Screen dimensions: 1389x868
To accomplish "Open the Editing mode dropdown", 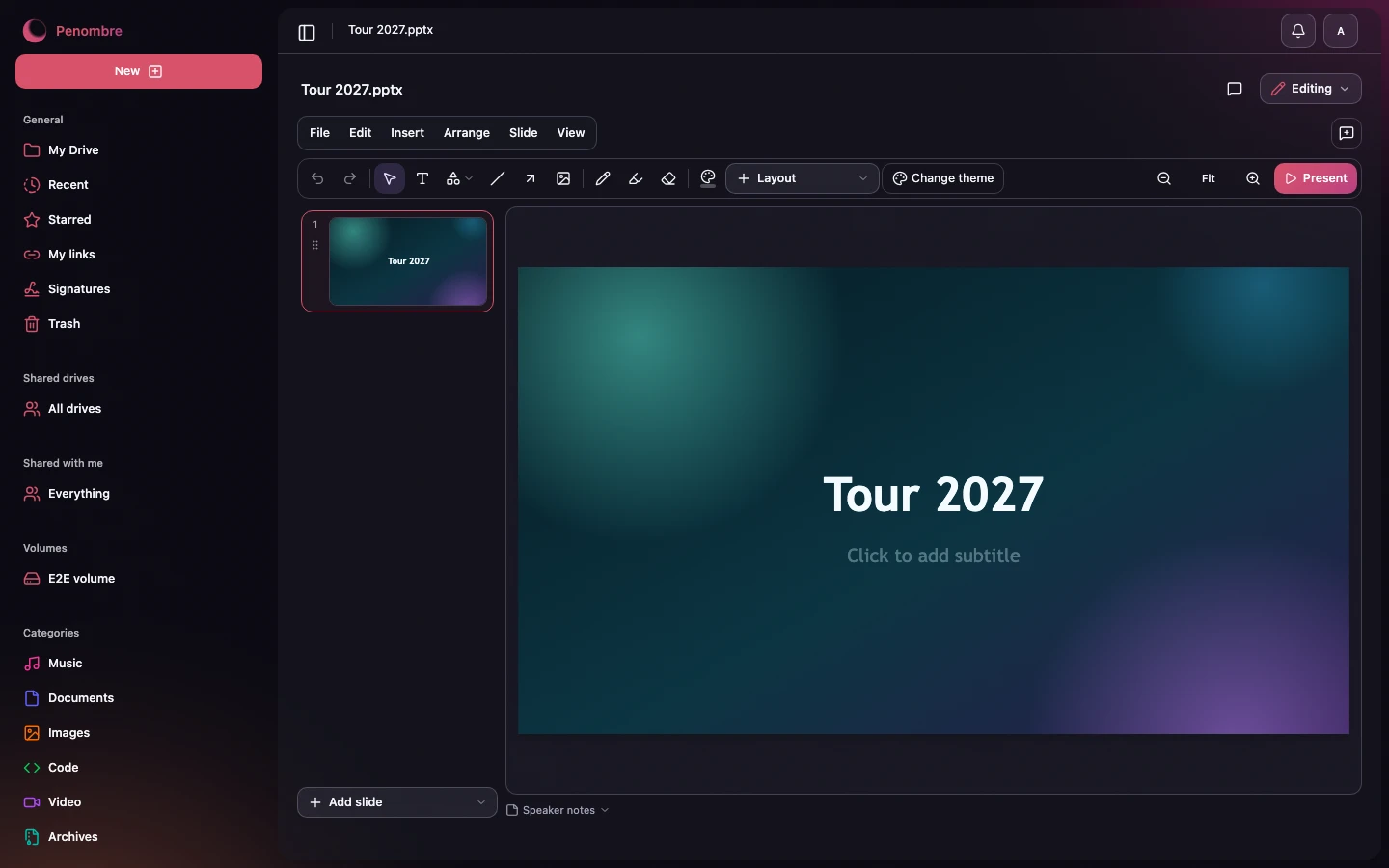I will tap(1311, 89).
